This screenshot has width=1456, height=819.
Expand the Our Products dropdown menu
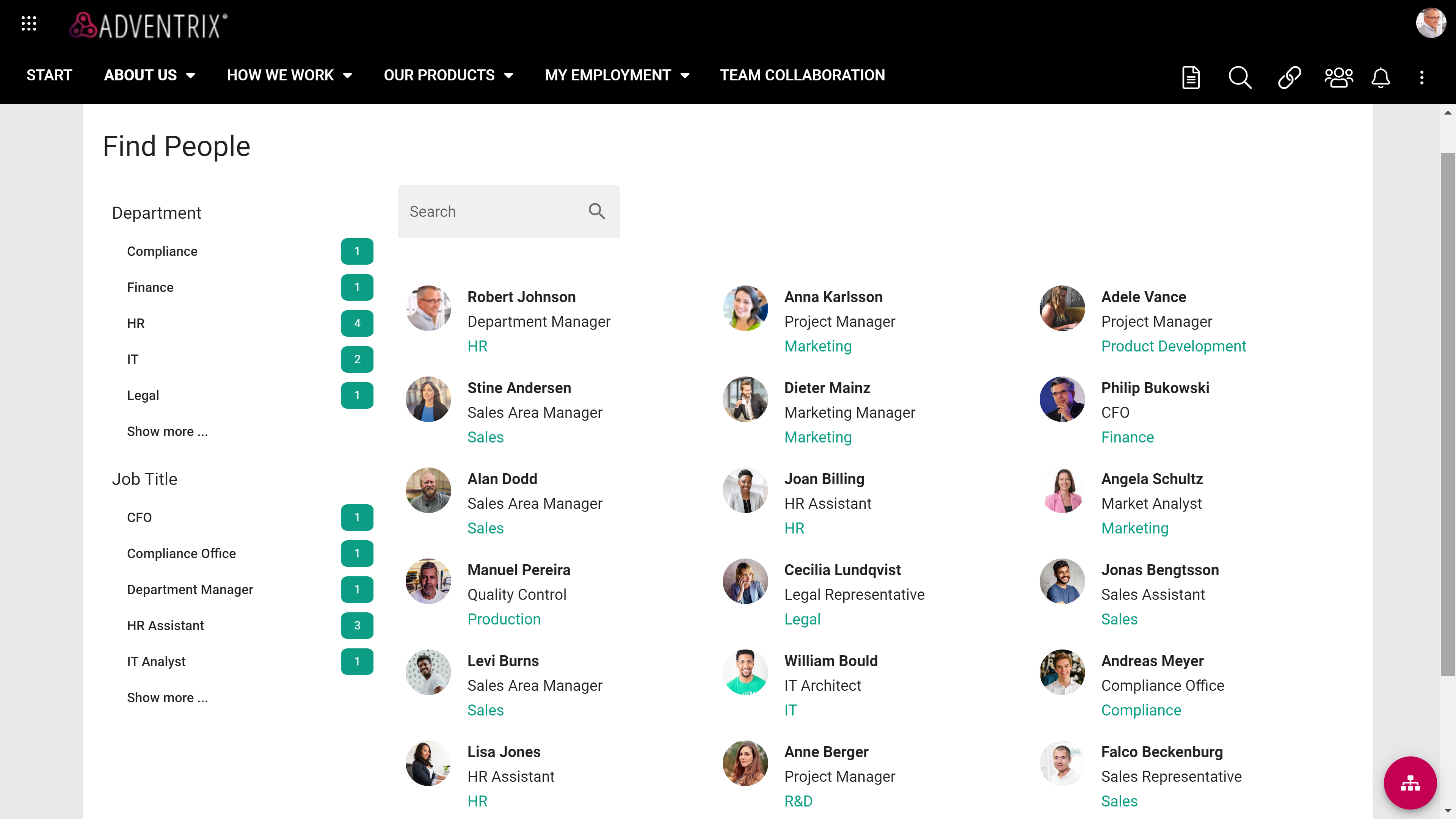(x=448, y=75)
